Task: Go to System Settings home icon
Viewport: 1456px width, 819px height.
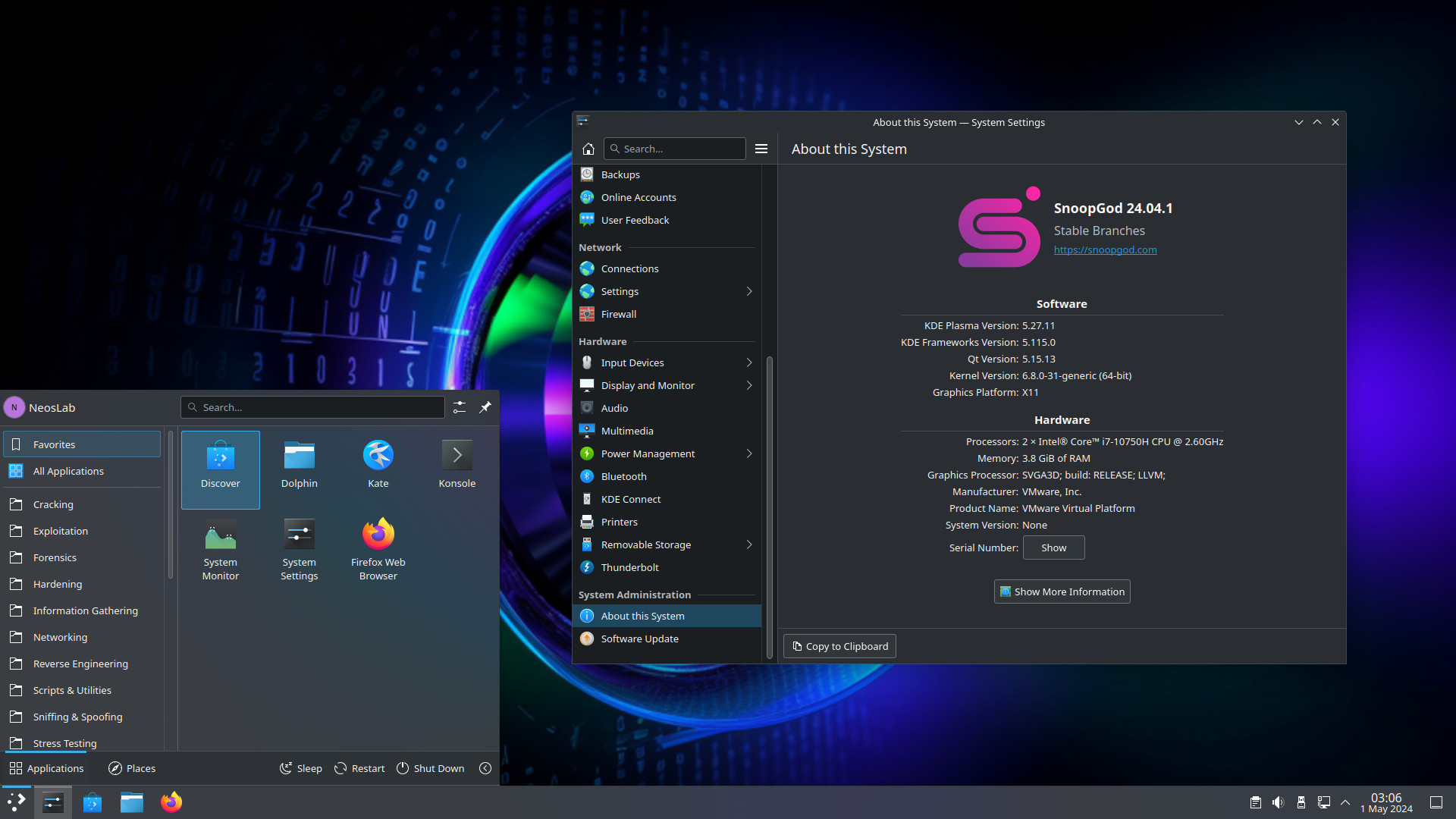Action: pos(588,149)
